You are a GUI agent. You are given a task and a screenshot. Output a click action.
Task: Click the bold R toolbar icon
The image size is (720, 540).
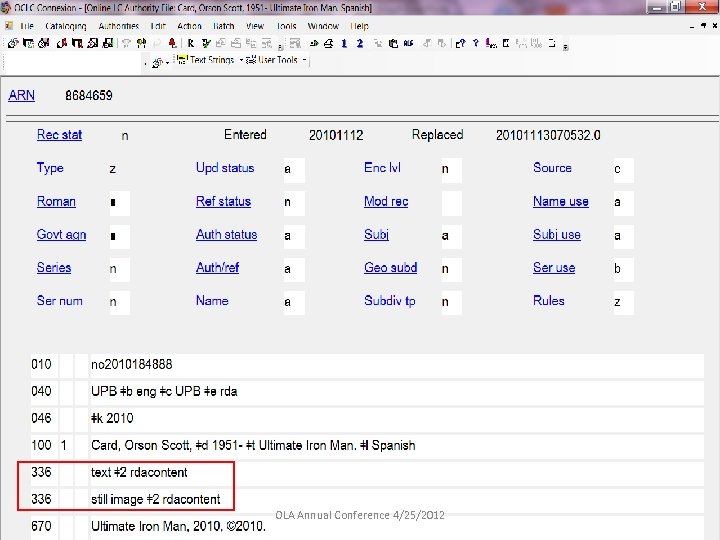coord(191,43)
